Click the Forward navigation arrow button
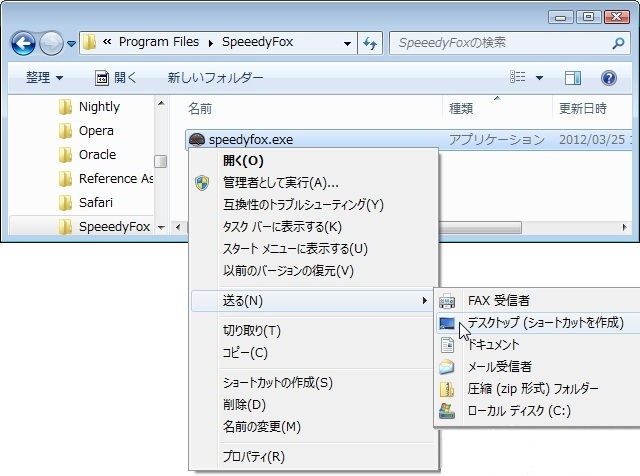 click(x=51, y=43)
